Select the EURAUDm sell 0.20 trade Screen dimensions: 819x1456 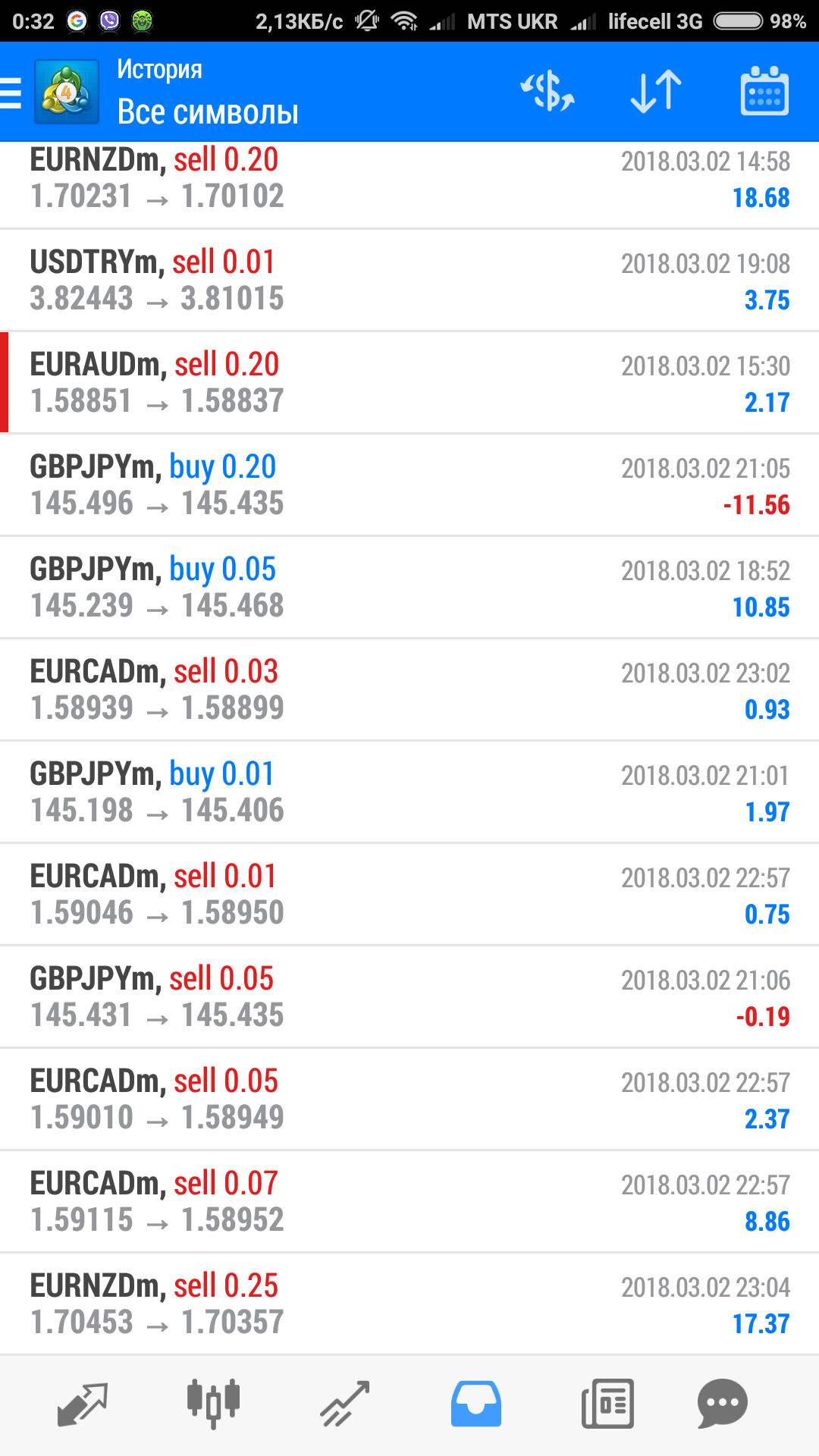409,383
